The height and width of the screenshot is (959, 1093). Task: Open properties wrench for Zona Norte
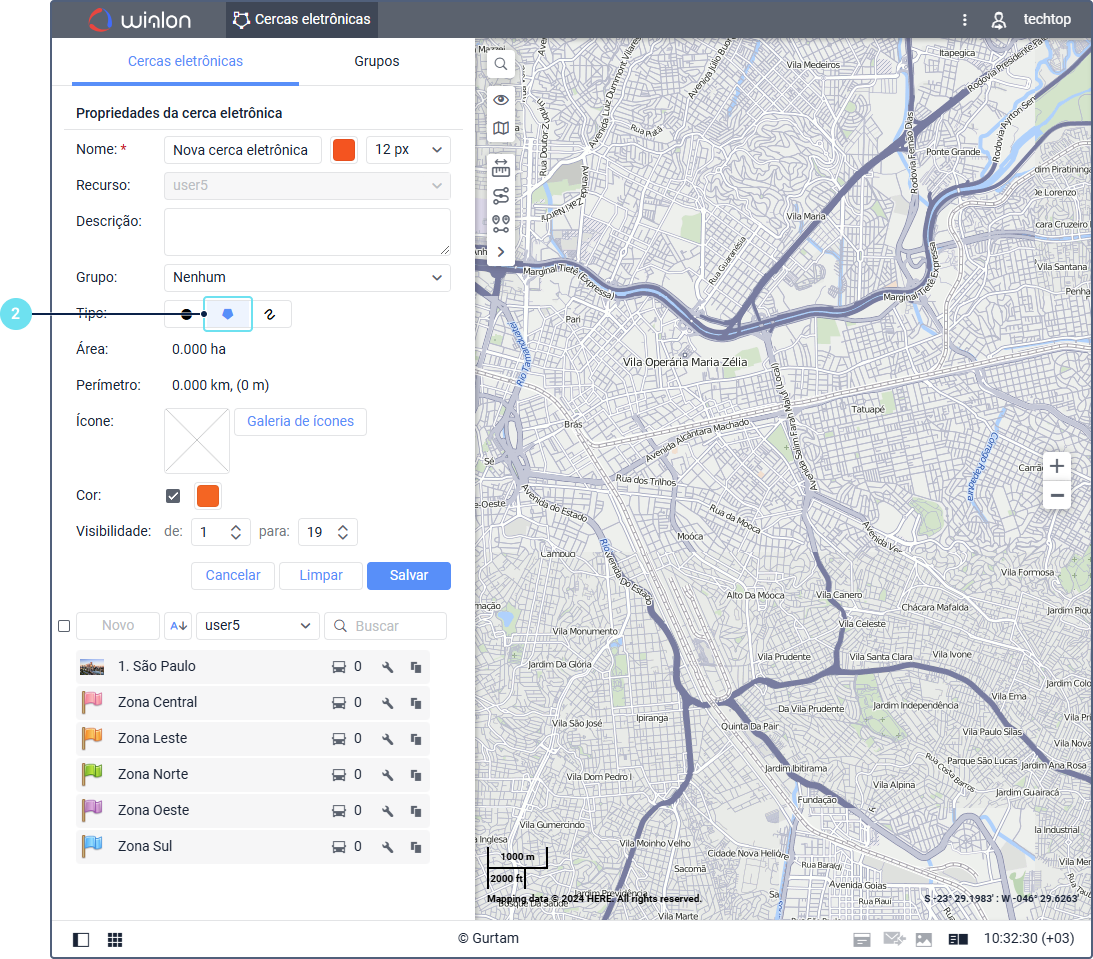tap(388, 775)
